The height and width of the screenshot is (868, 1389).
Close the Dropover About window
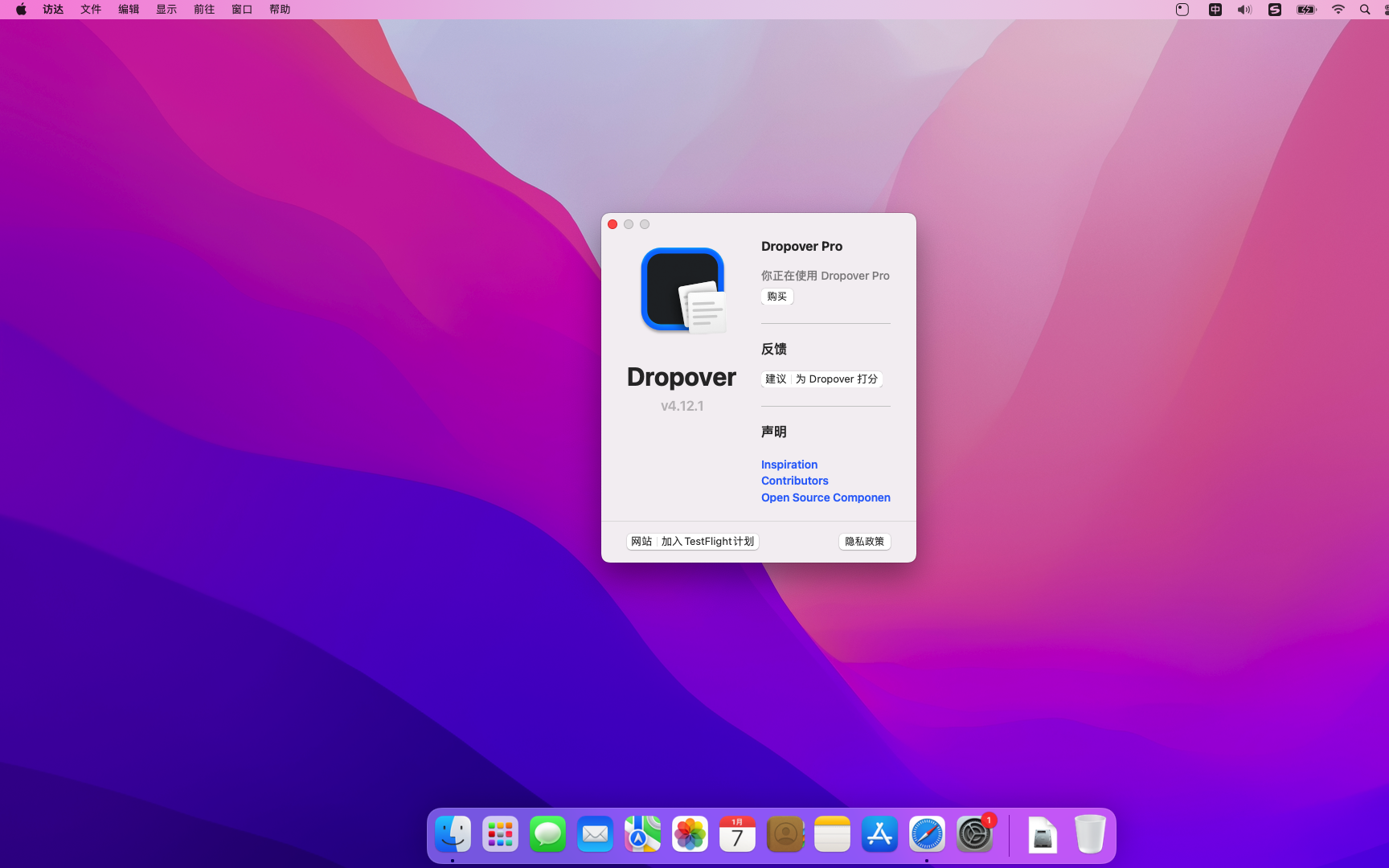click(x=613, y=224)
